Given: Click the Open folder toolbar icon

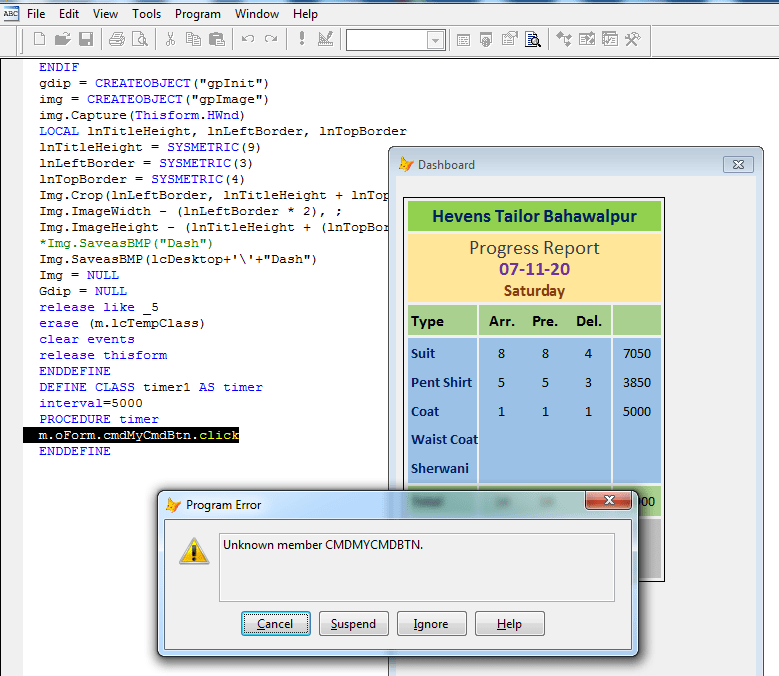Looking at the screenshot, I should click(x=63, y=39).
